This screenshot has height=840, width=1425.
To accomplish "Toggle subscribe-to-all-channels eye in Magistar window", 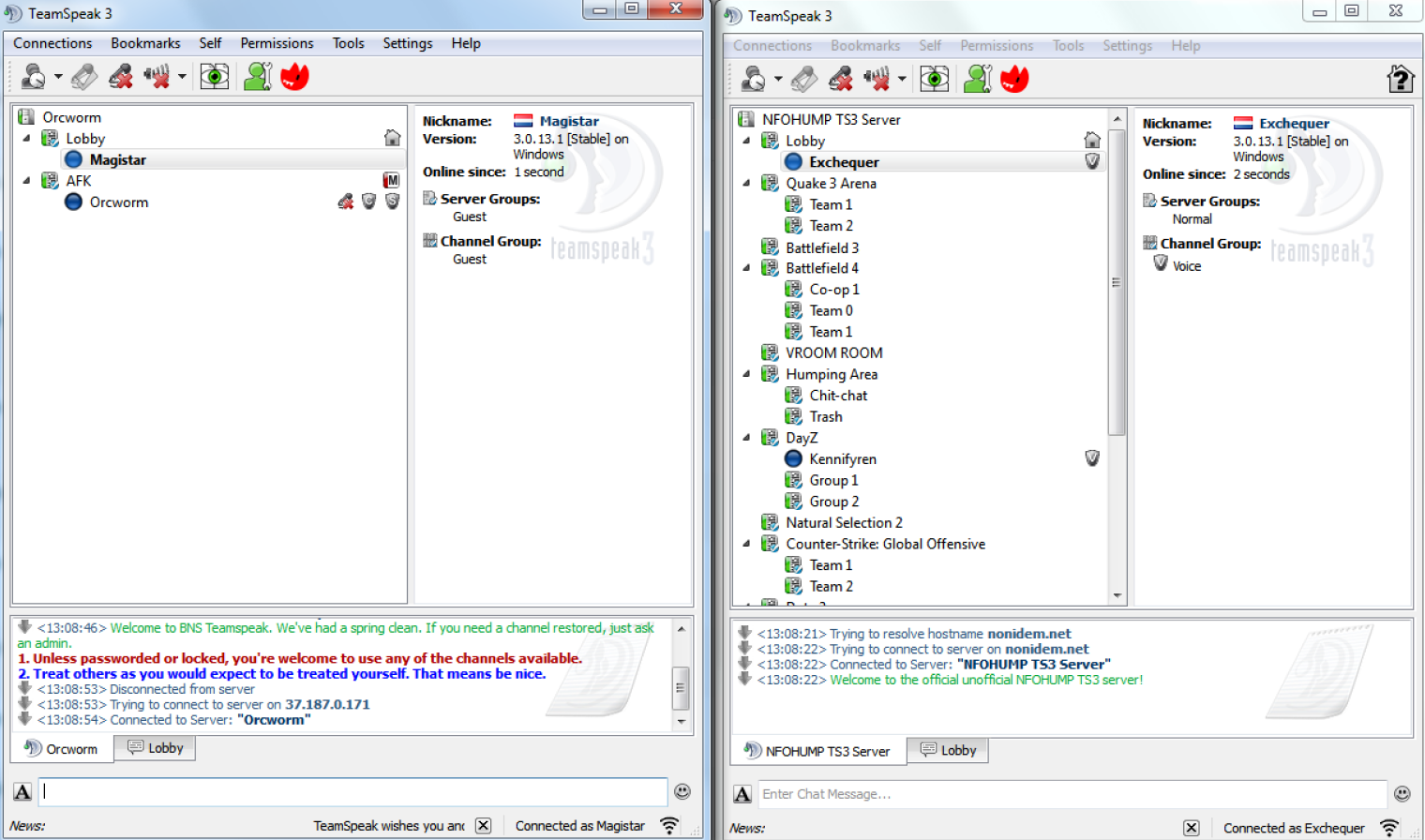I will (215, 76).
